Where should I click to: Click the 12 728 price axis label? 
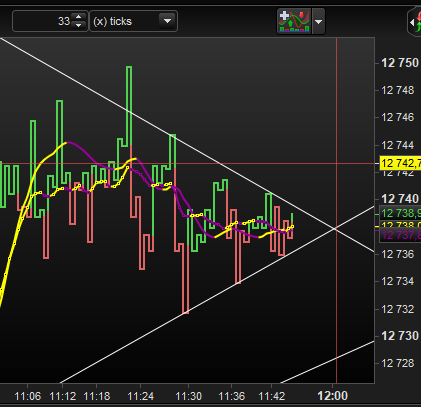[398, 363]
